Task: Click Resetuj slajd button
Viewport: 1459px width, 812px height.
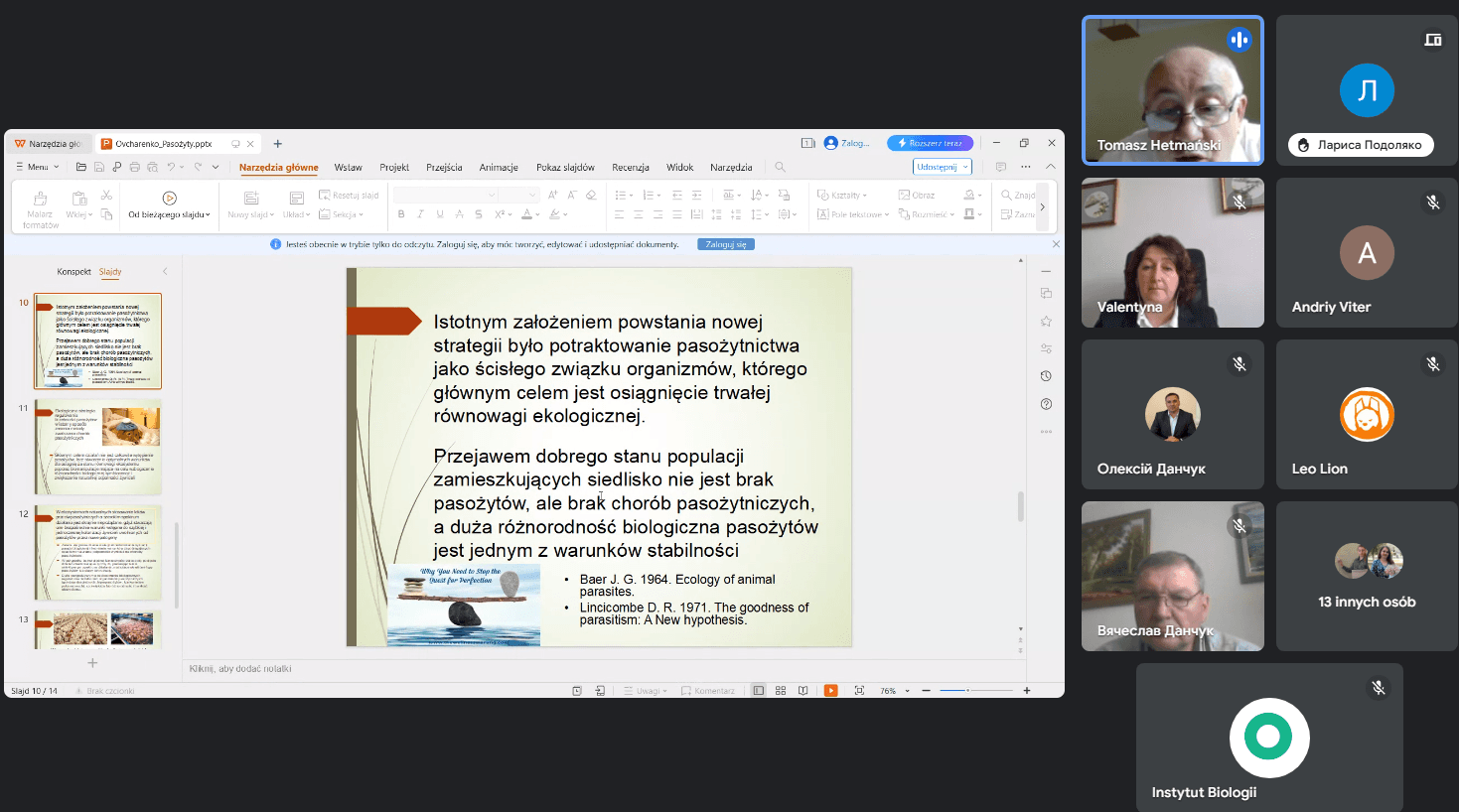Action: coord(349,196)
